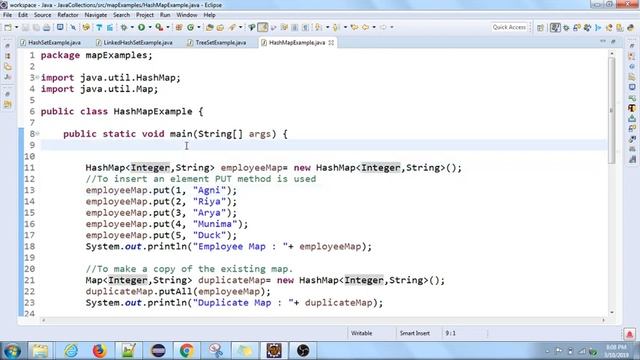This screenshot has width=640, height=360.
Task: Switch to LinkedHashSetExample.java tab
Action: click(134, 42)
